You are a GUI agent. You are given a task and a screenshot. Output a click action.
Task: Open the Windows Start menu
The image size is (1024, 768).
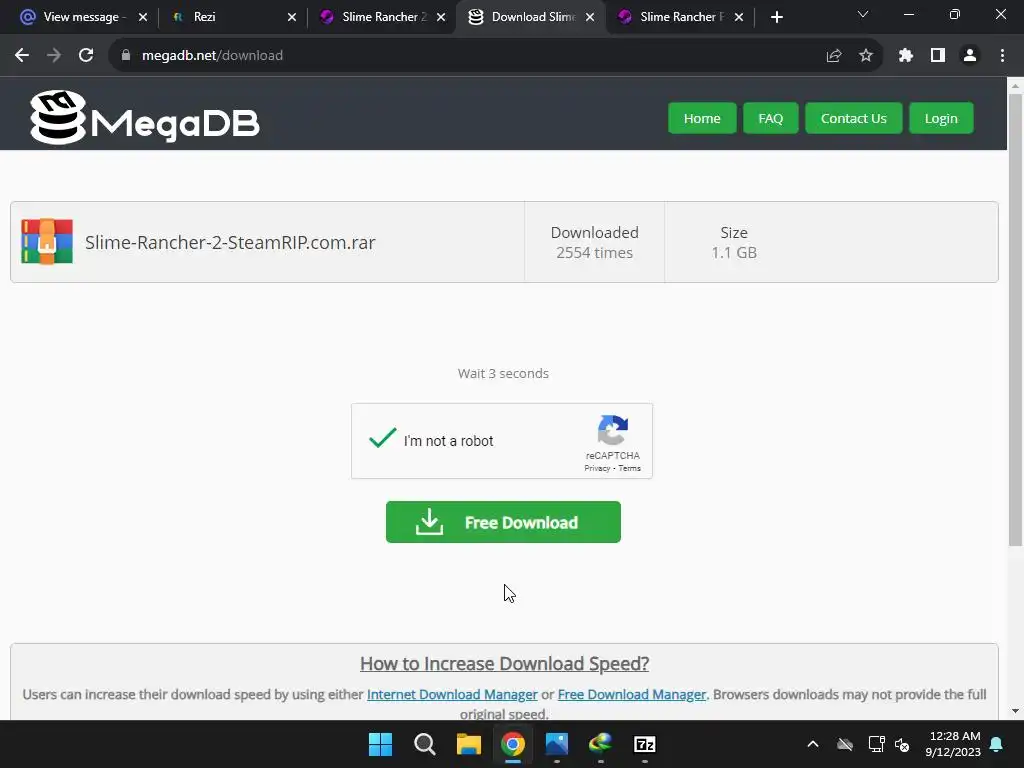tap(380, 744)
